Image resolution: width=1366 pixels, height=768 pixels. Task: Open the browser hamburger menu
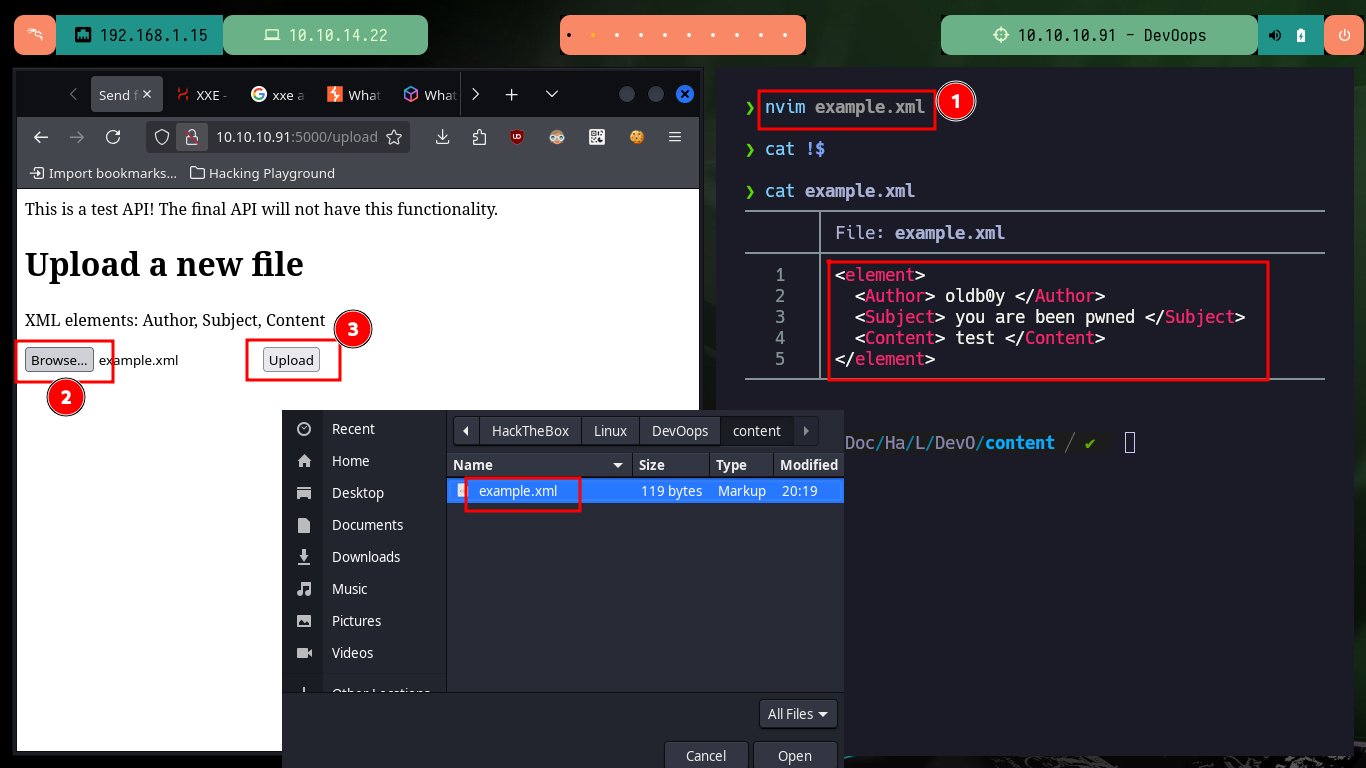675,137
